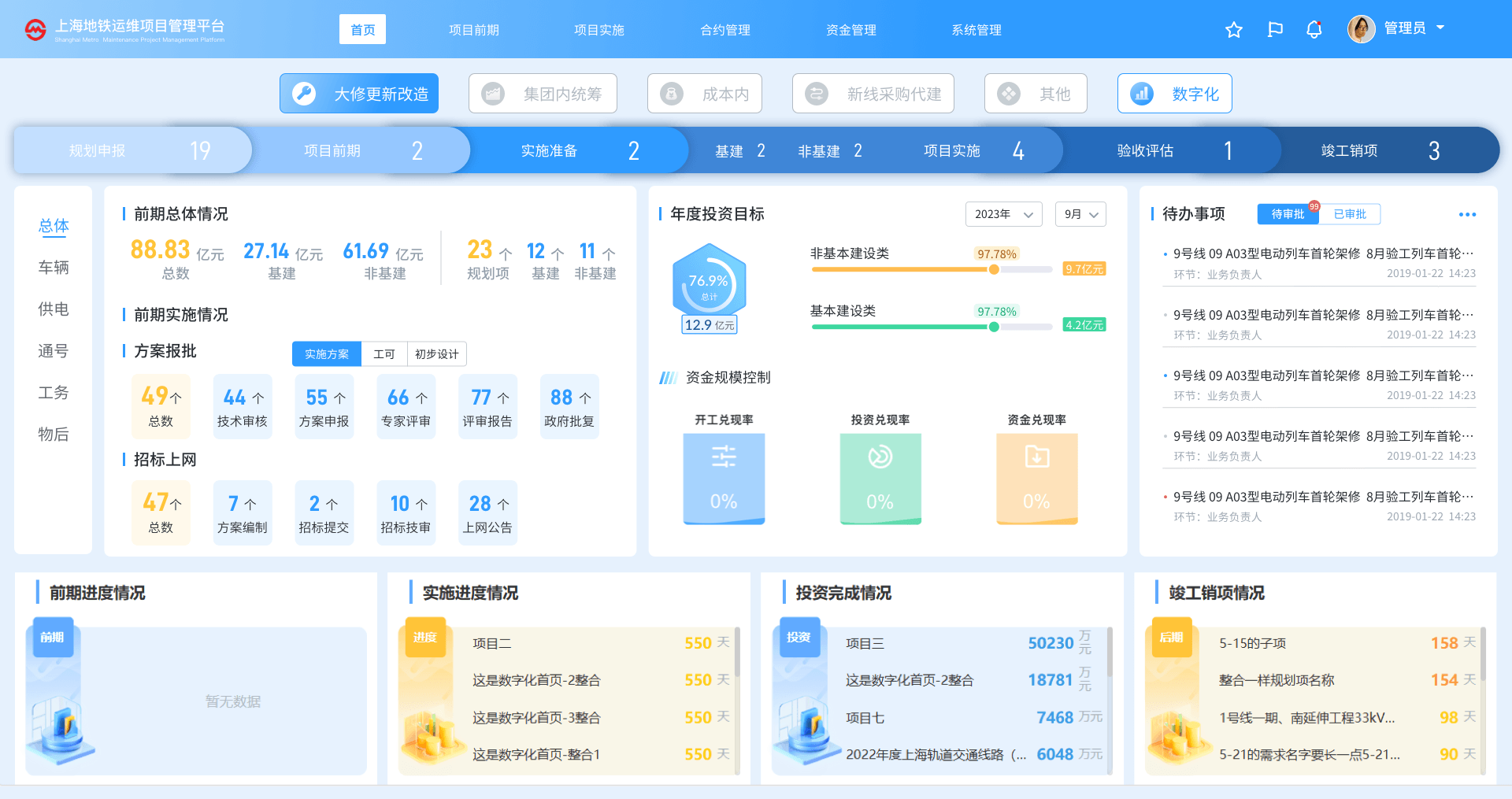The height and width of the screenshot is (799, 1512).
Task: Open the 合约管理 menu
Action: pos(725,30)
